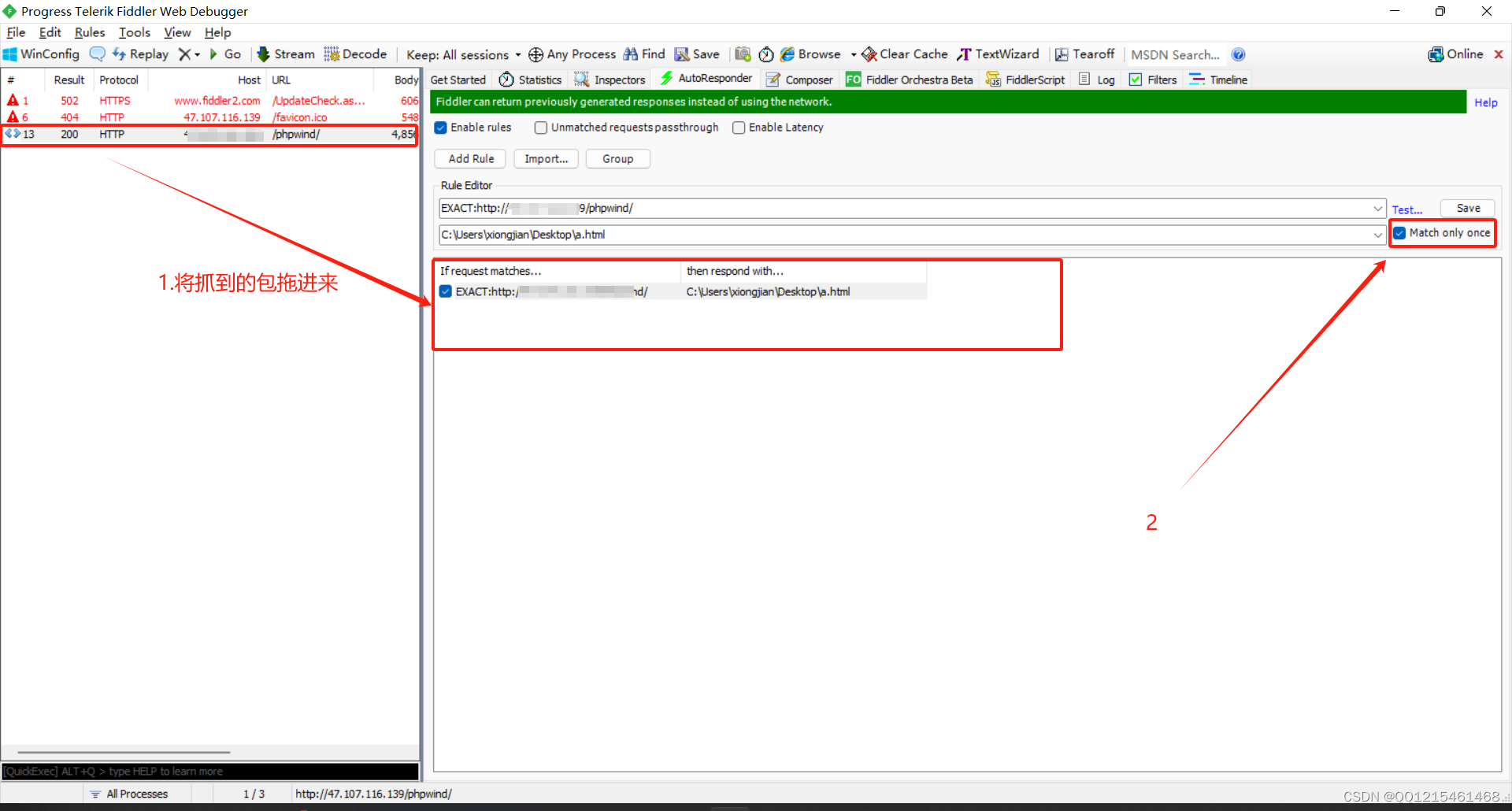
Task: Open the Filters tab
Action: [x=1153, y=80]
